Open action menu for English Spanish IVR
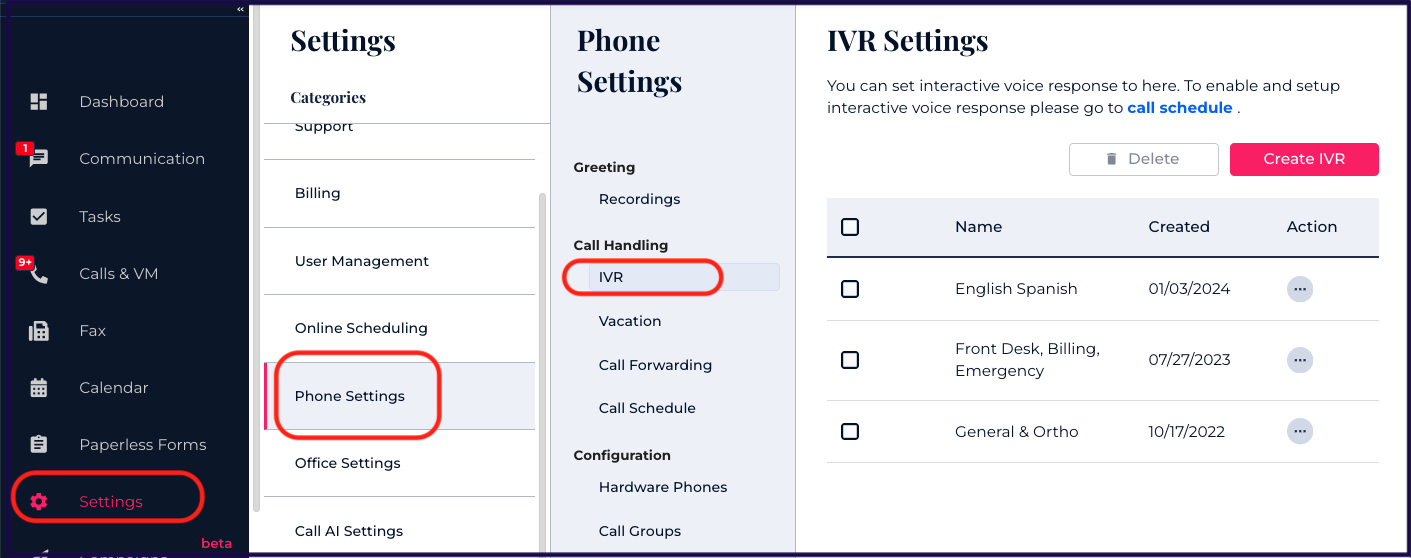The width and height of the screenshot is (1411, 558). pyautogui.click(x=1299, y=289)
